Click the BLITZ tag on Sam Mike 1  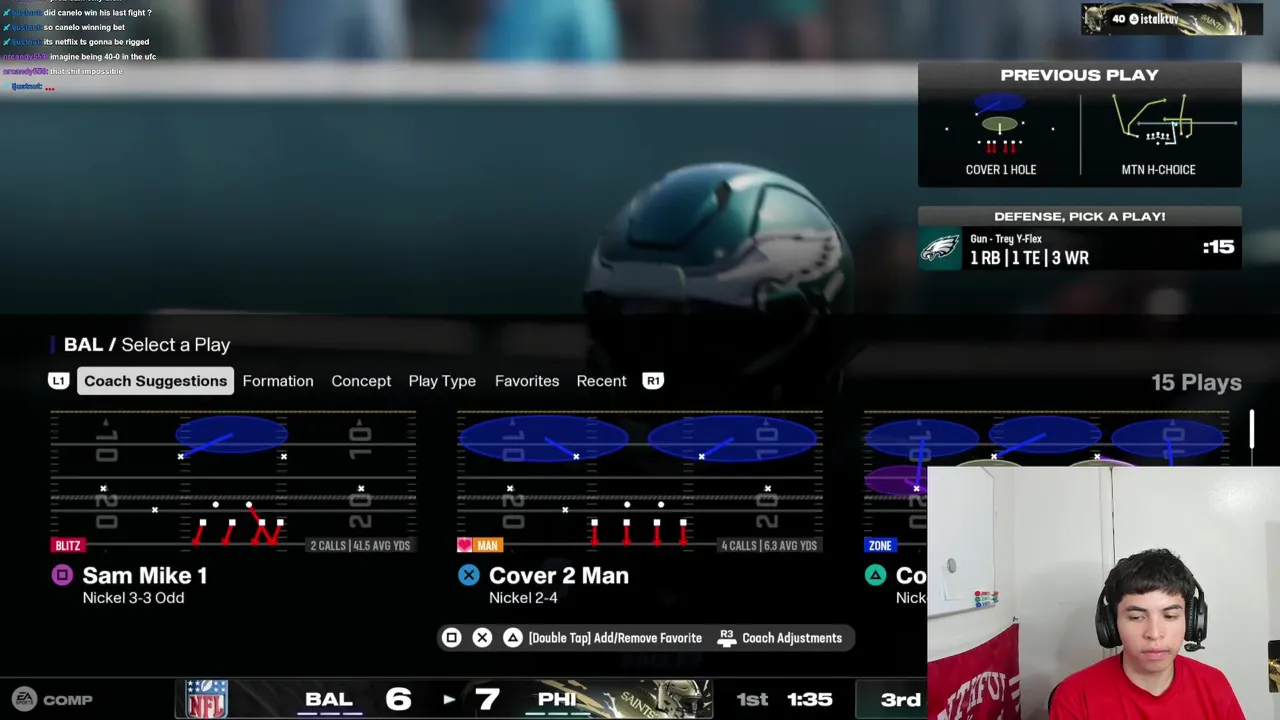[x=68, y=545]
